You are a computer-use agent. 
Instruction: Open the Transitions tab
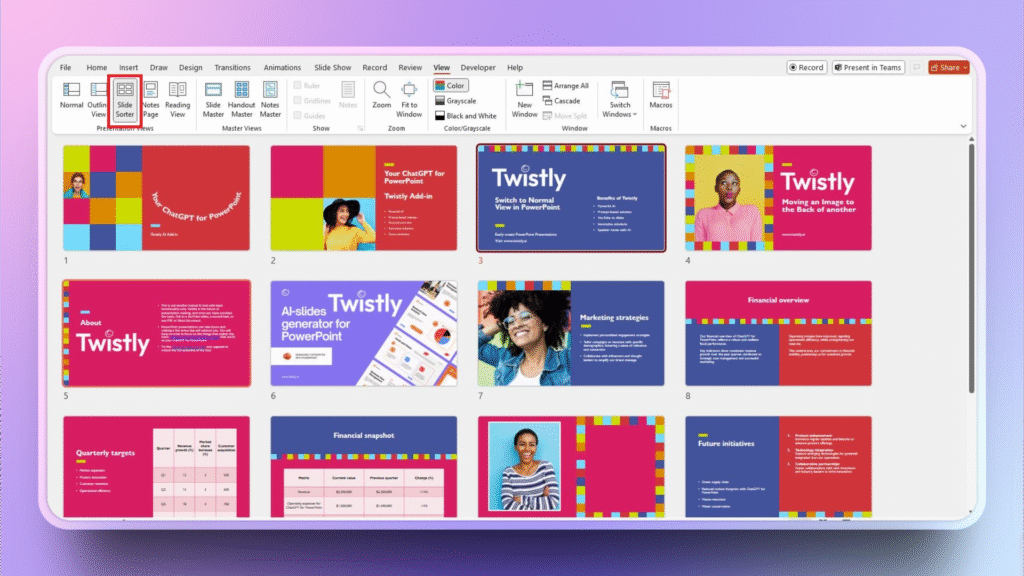(x=232, y=67)
